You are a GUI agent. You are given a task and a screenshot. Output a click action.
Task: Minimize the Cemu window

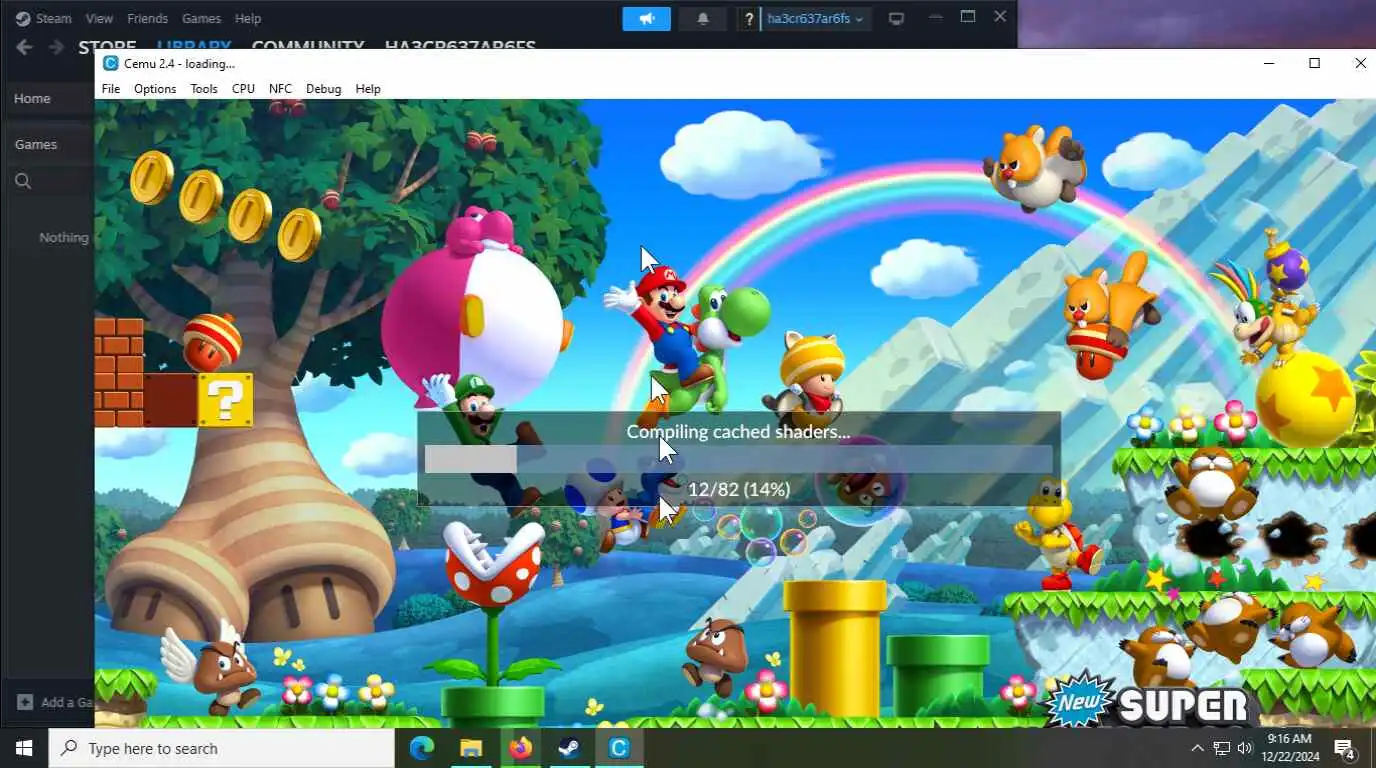click(x=1269, y=63)
